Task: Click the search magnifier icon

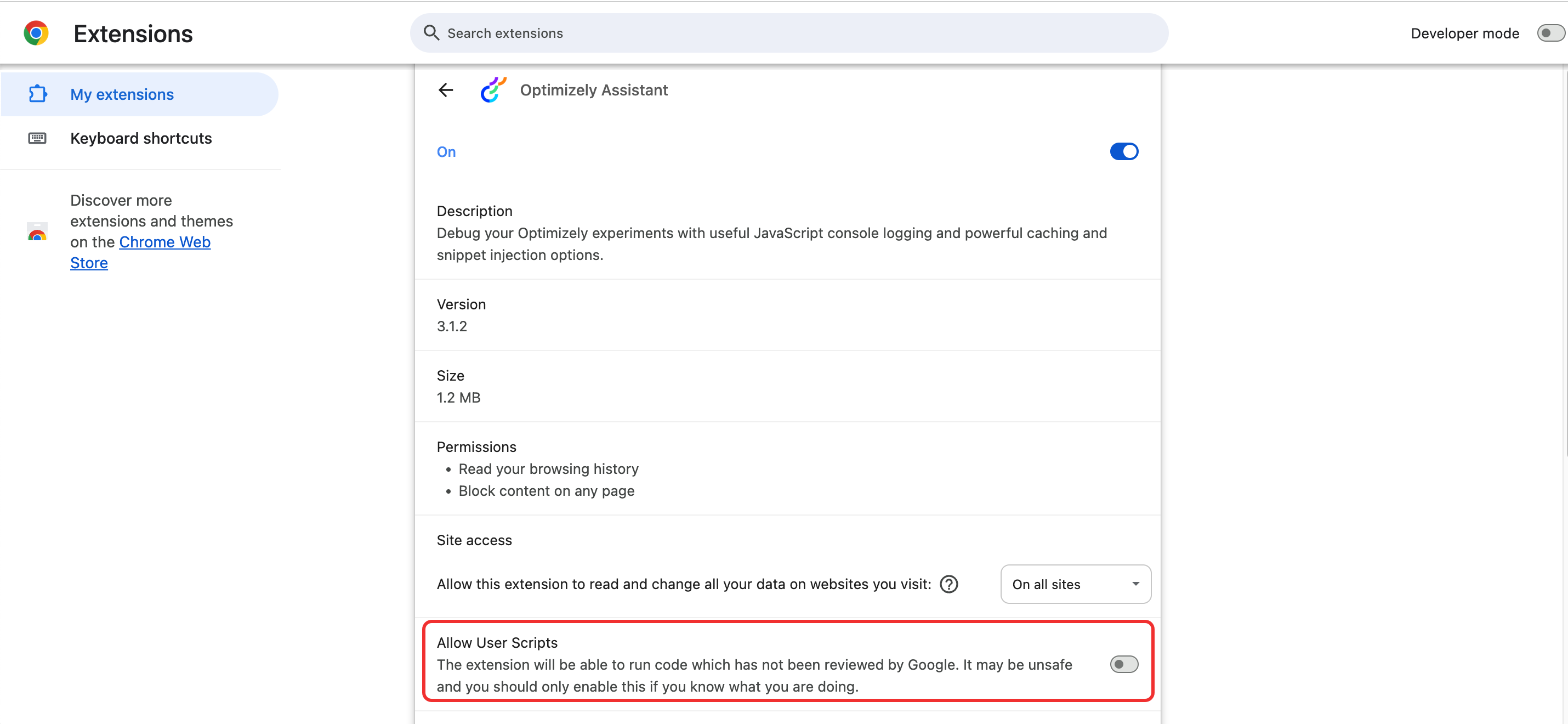Action: (x=431, y=32)
